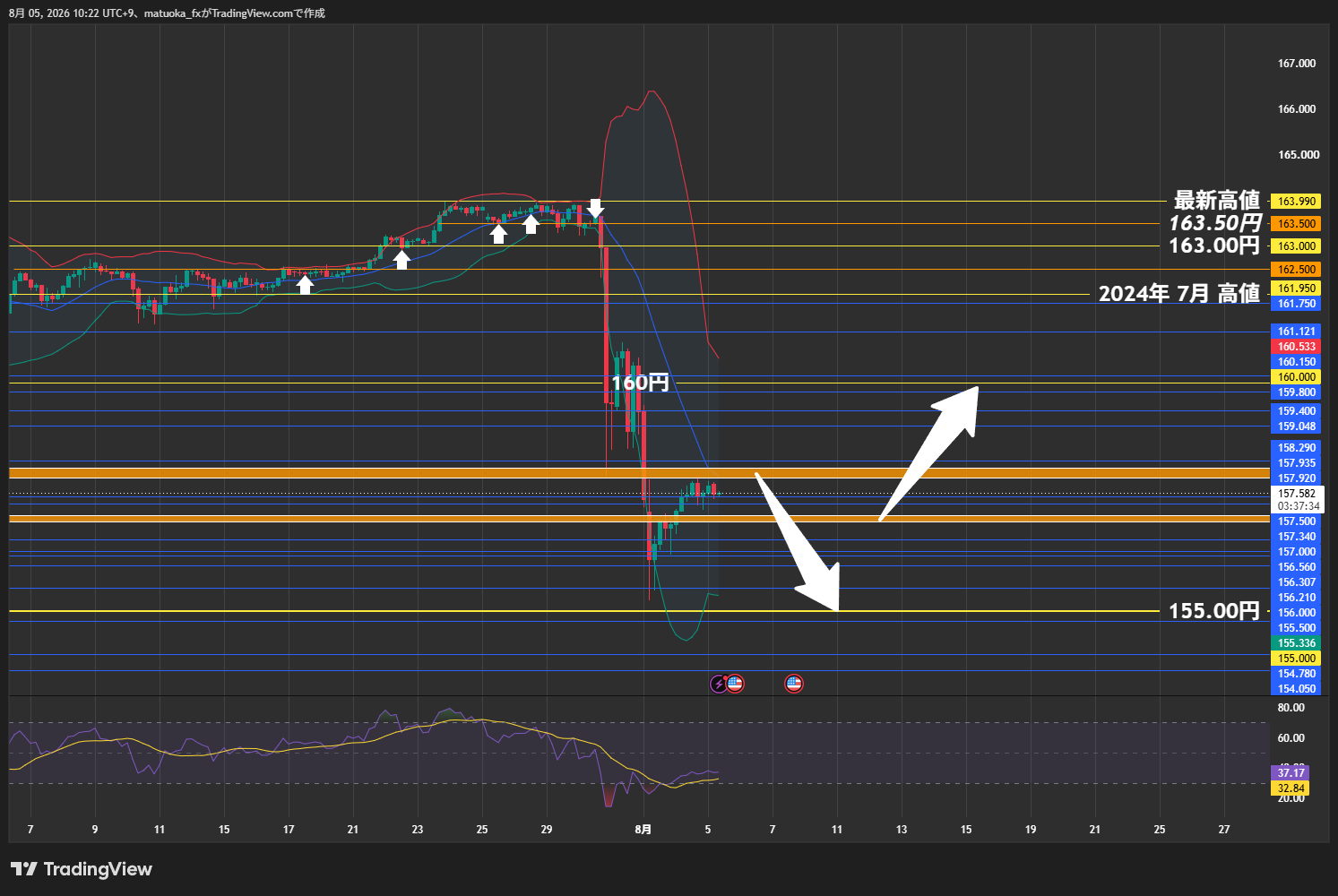Select the 163.990 yellow price label

coord(1296,202)
